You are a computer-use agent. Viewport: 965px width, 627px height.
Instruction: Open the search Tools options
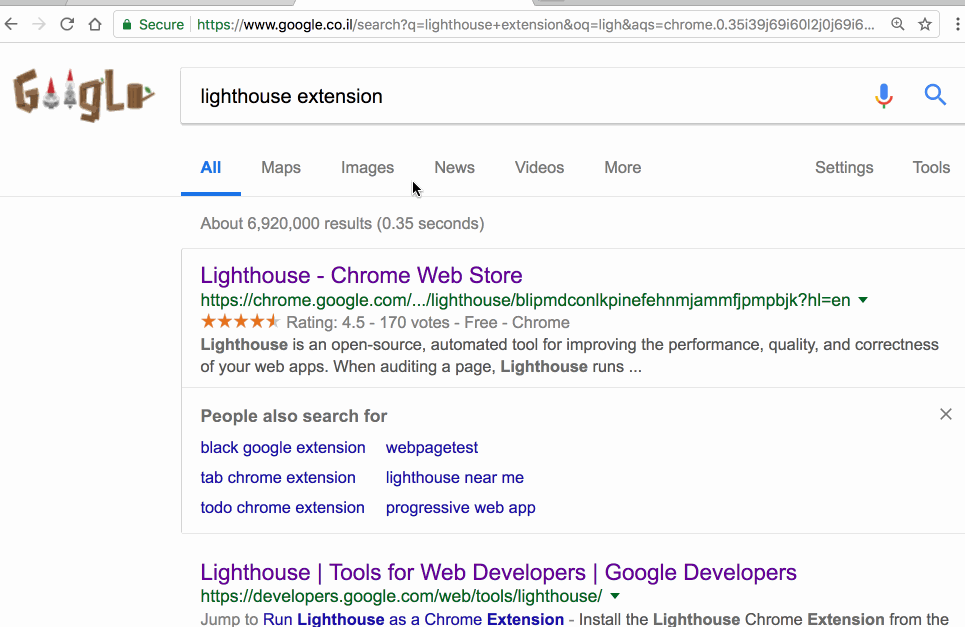coord(931,167)
